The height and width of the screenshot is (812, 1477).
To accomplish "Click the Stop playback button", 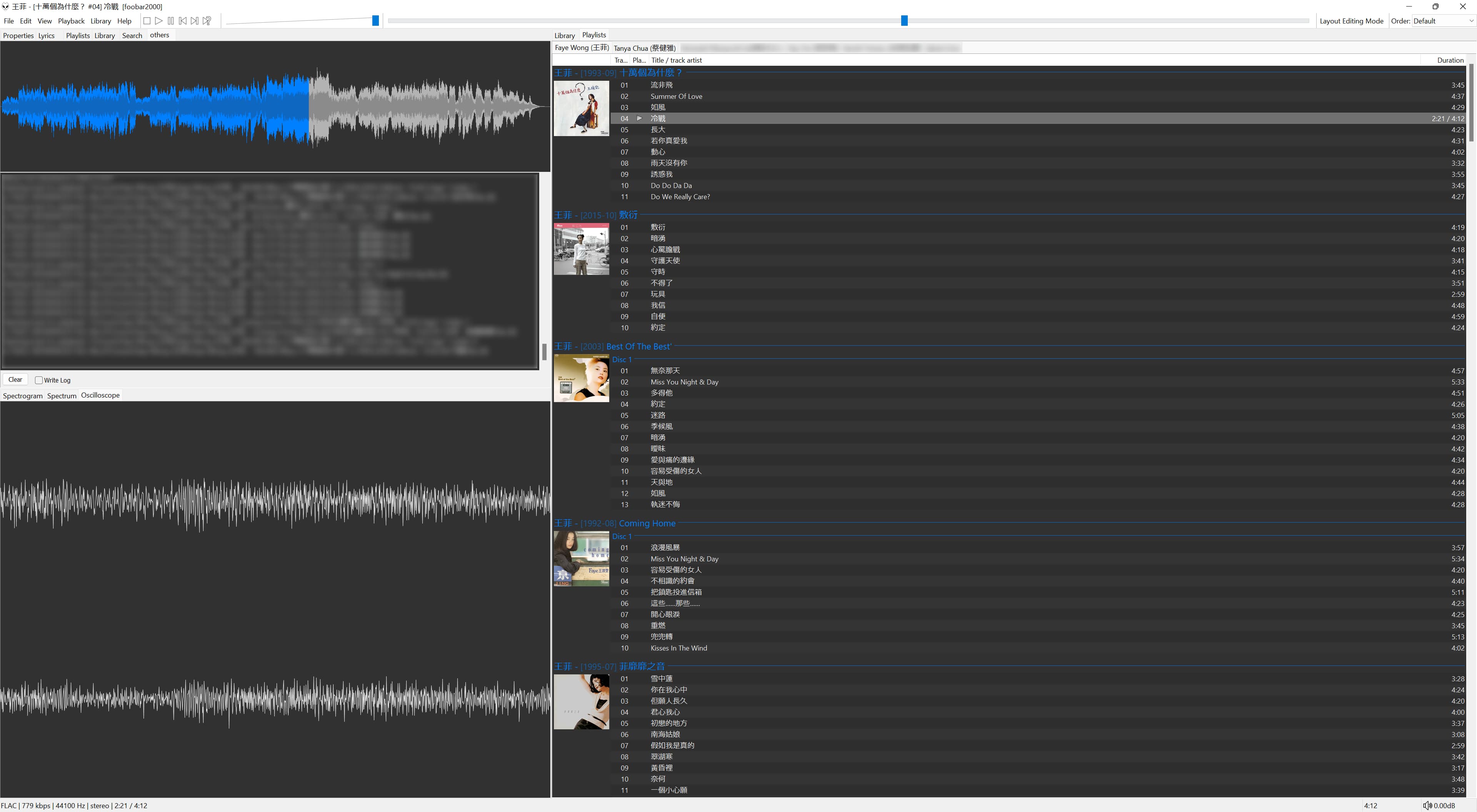I will (x=147, y=21).
